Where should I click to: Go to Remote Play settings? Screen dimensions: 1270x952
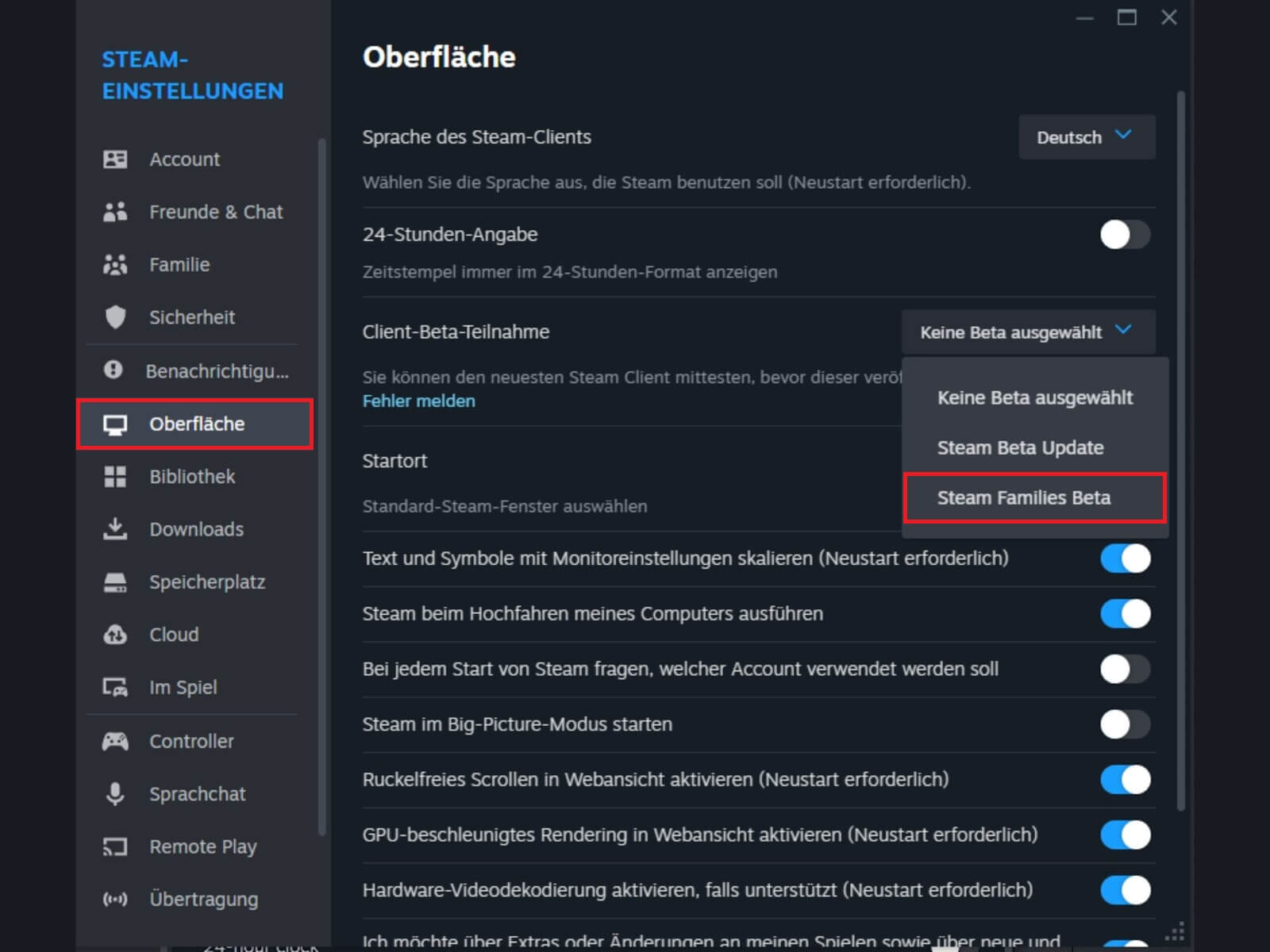194,846
